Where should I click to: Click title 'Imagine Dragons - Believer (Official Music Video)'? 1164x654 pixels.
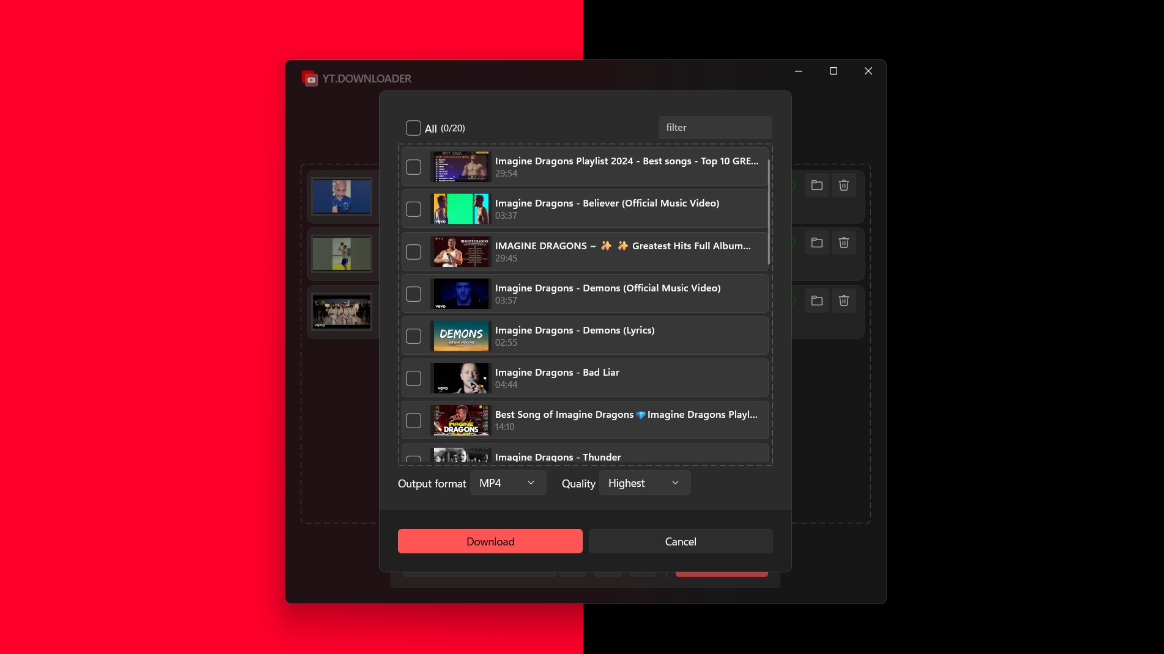tap(607, 203)
